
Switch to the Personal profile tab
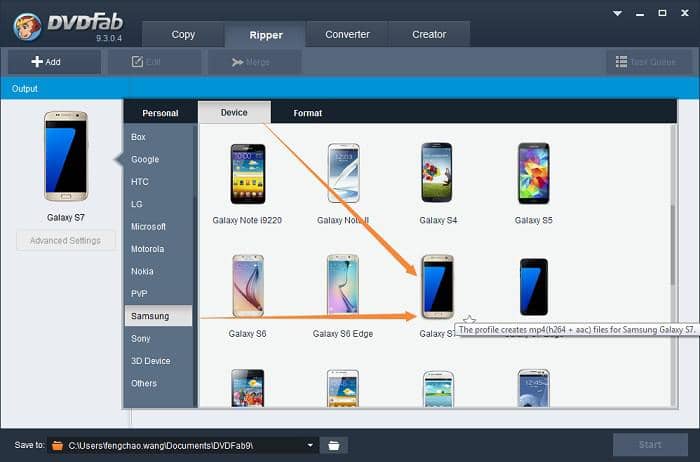point(160,113)
